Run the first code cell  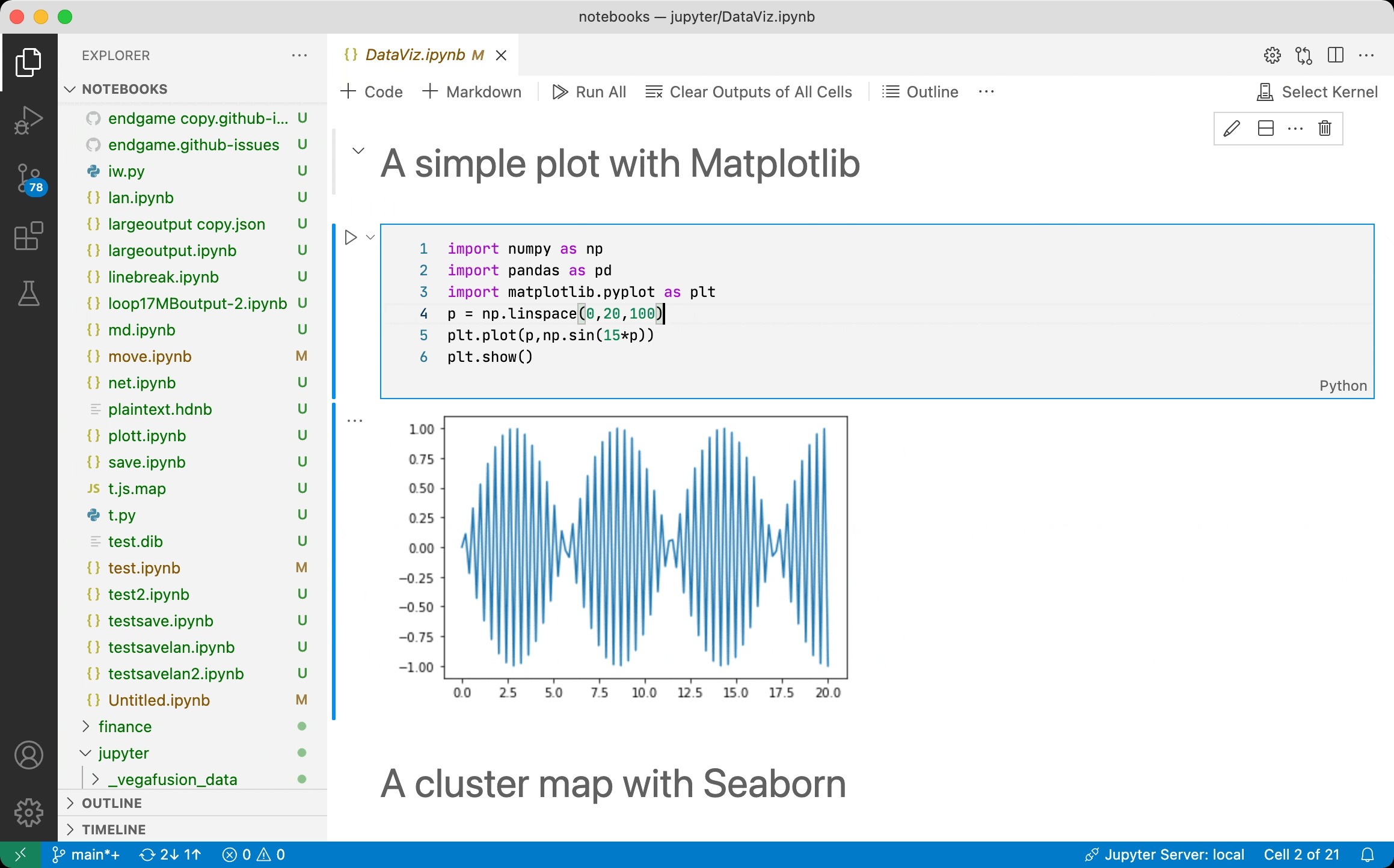click(x=351, y=237)
